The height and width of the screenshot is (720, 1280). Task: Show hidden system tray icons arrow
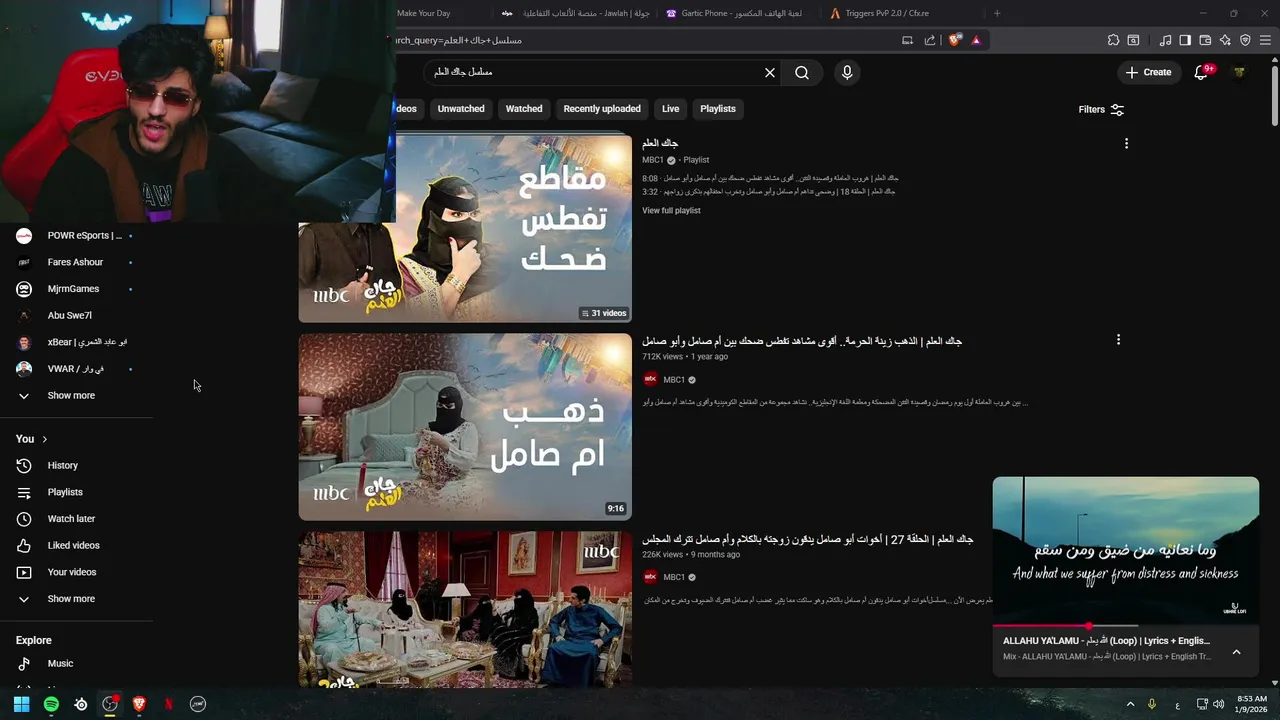(x=1130, y=704)
